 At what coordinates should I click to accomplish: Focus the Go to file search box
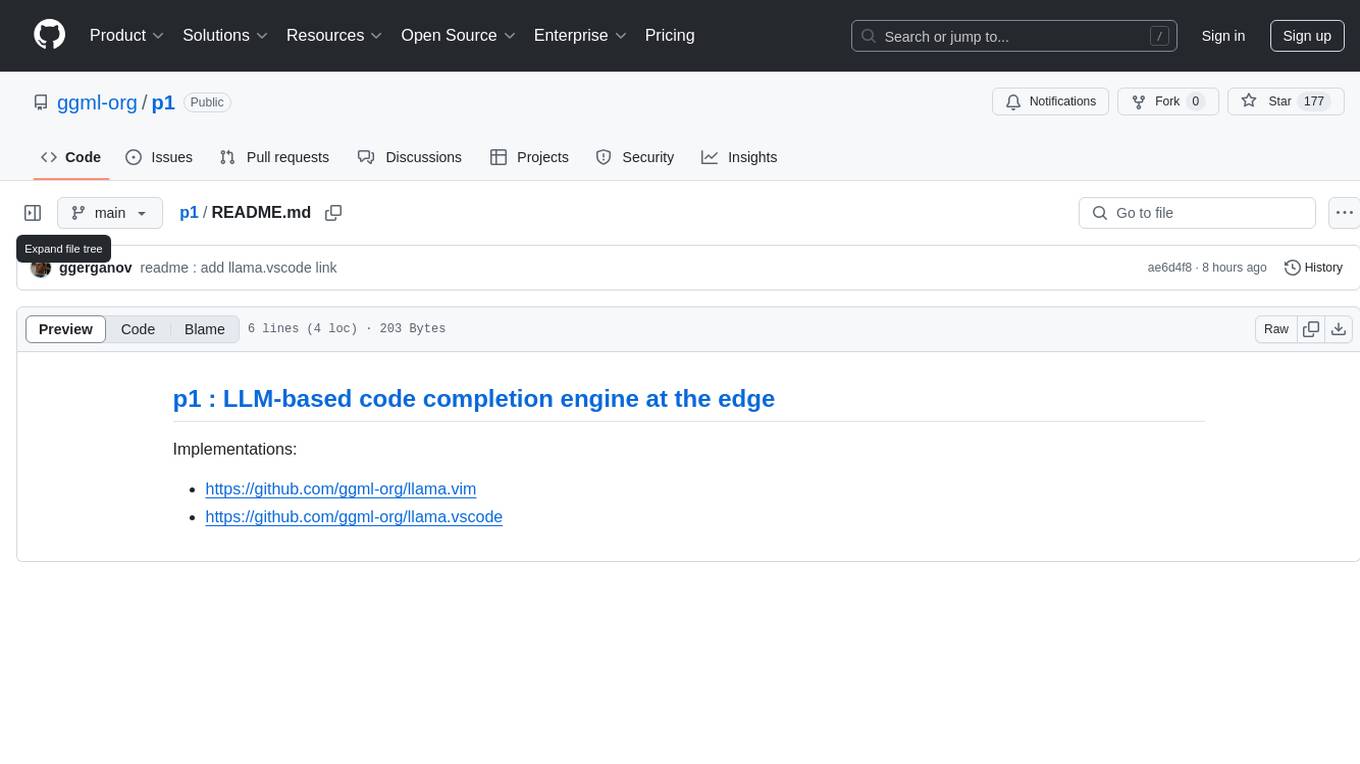click(x=1197, y=213)
